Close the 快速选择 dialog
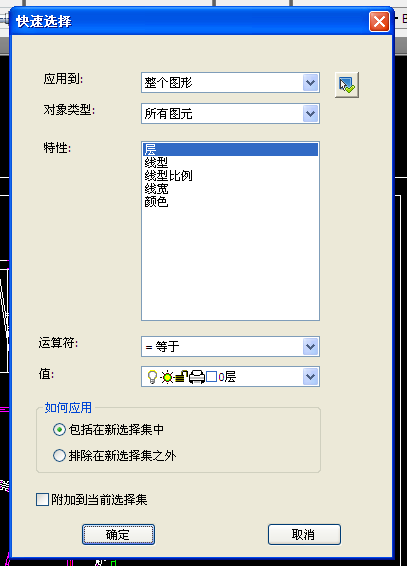Image resolution: width=407 pixels, height=566 pixels. click(x=379, y=22)
